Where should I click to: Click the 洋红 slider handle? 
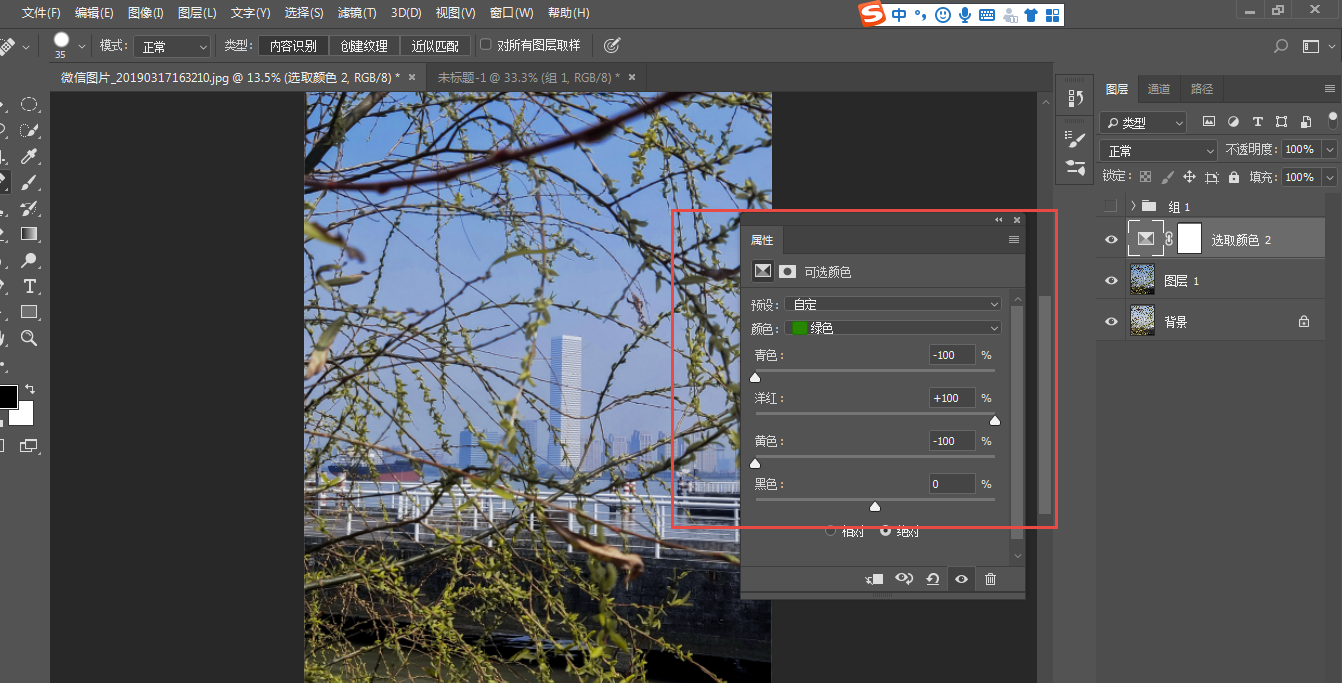(x=994, y=421)
